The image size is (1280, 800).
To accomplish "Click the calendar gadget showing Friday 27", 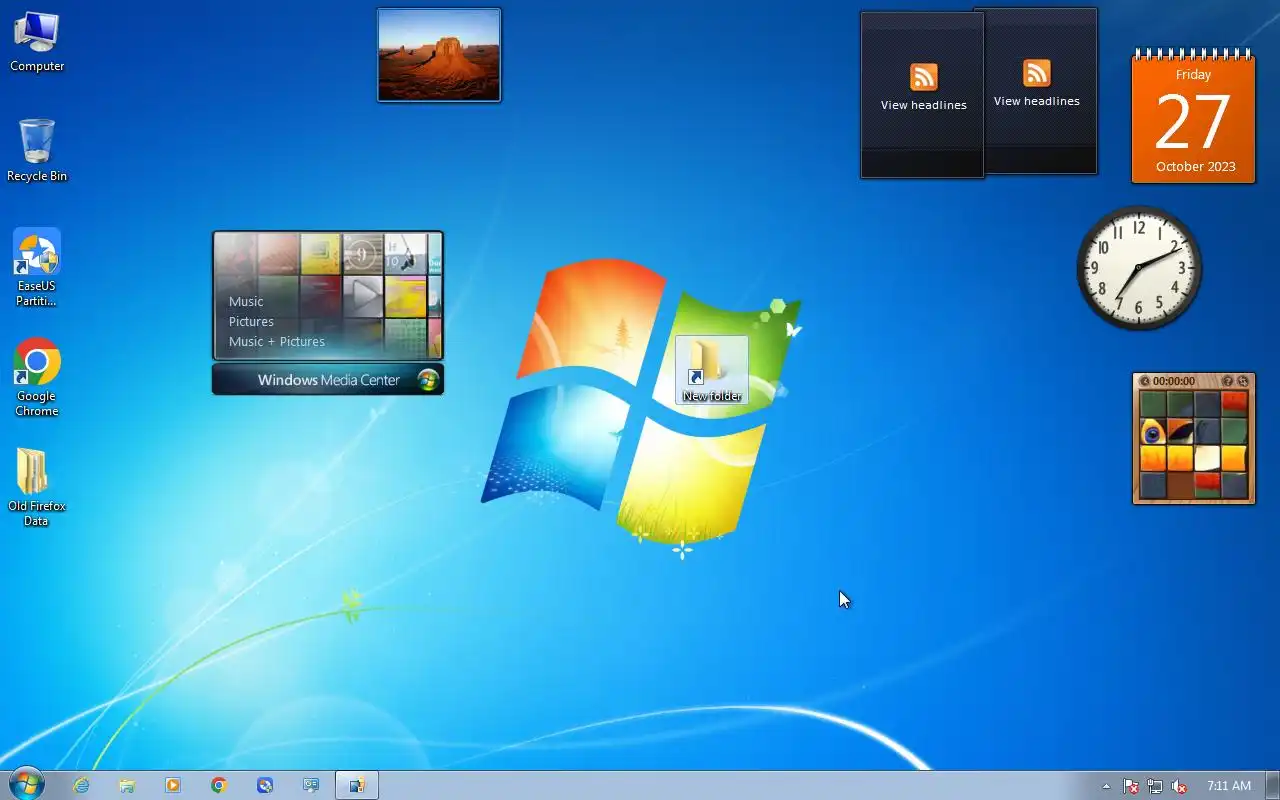I will pyautogui.click(x=1193, y=118).
